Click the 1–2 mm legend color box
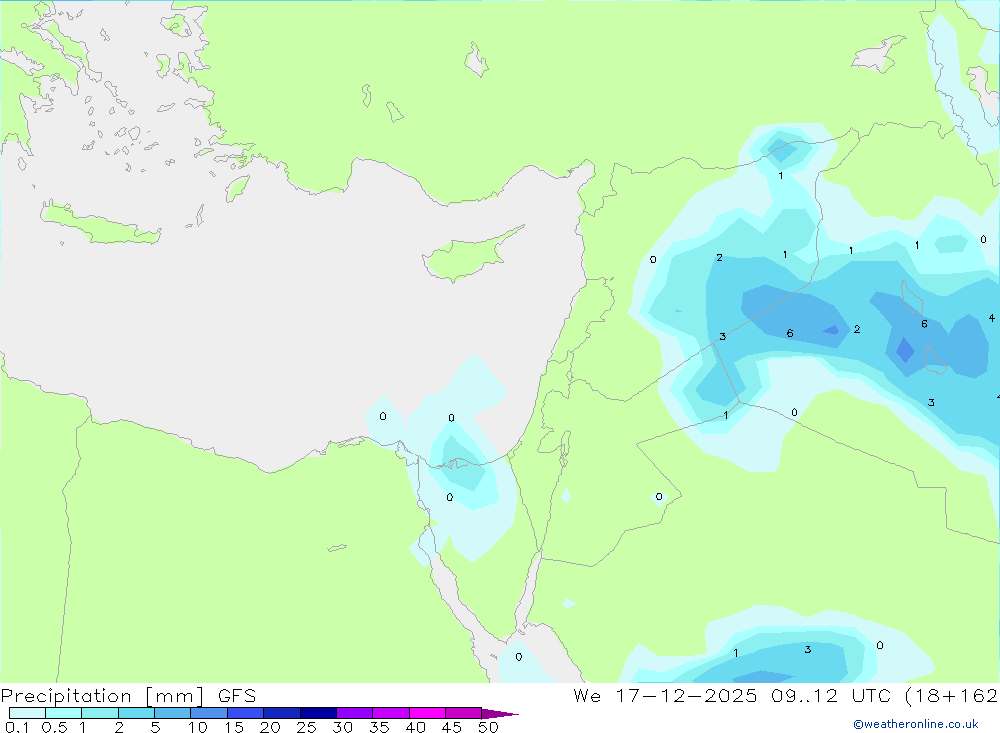The image size is (1000, 733). (x=100, y=713)
